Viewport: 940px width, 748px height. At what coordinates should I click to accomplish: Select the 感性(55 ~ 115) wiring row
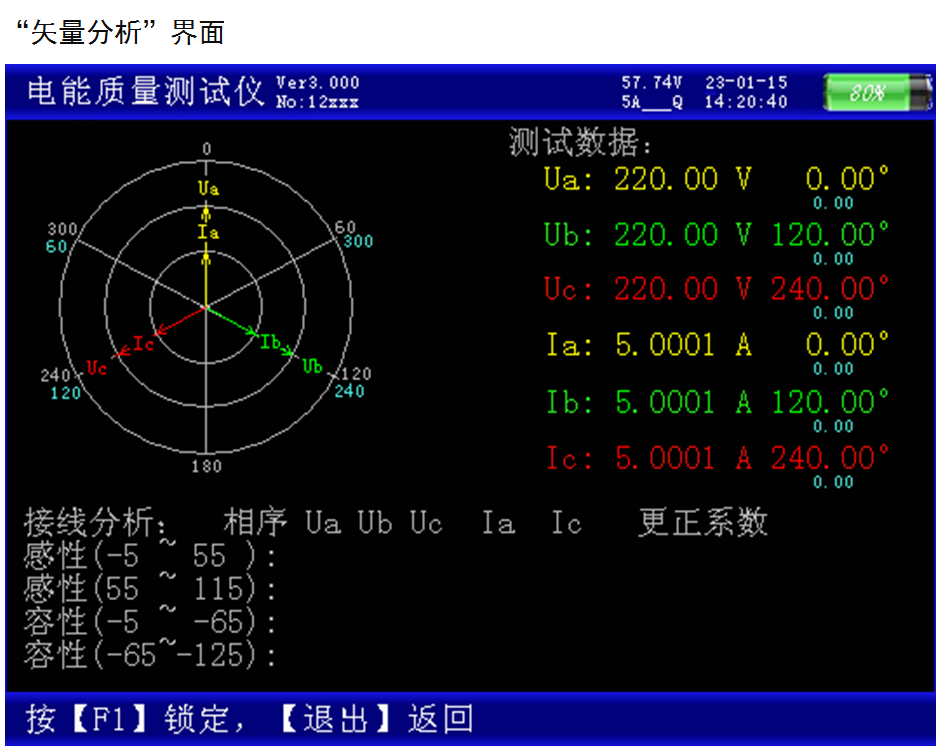[x=150, y=589]
